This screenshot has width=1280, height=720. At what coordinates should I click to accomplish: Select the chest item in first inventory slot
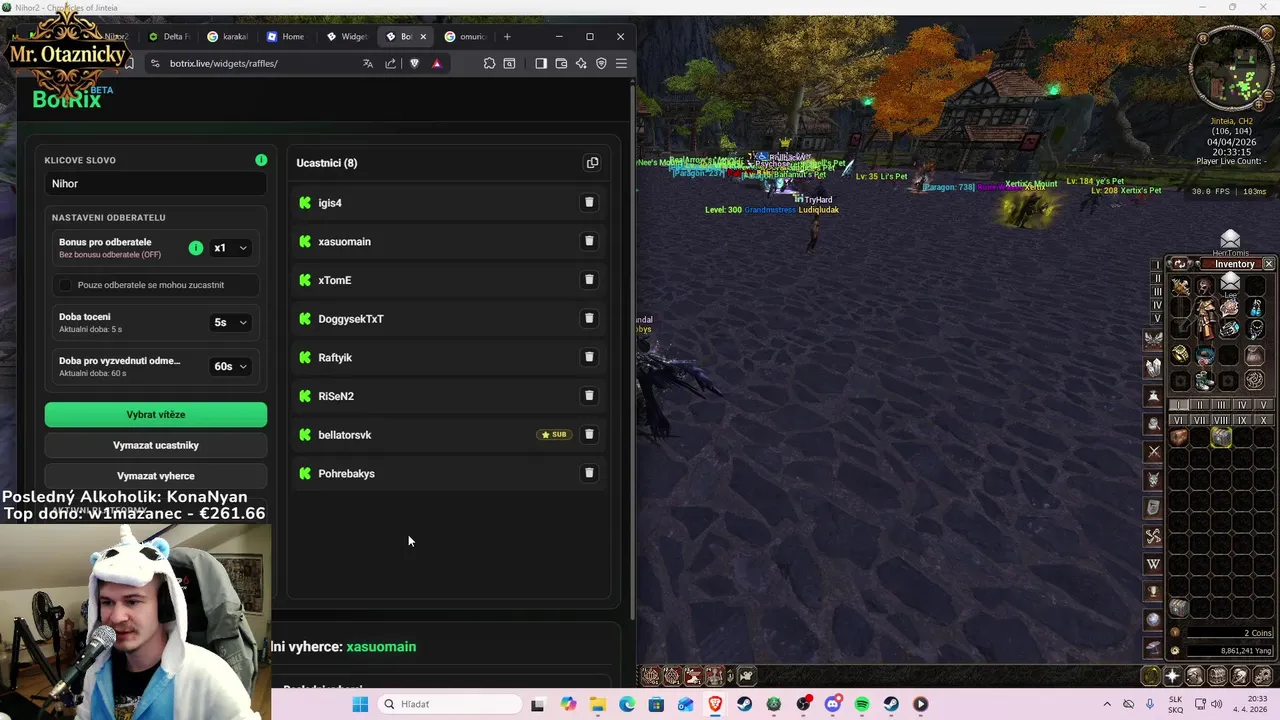pos(1179,437)
